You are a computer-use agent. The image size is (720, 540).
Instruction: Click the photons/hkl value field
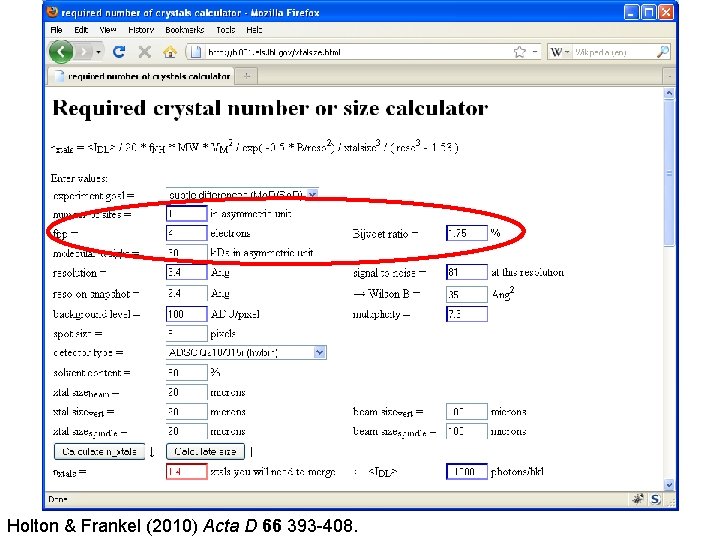point(467,472)
